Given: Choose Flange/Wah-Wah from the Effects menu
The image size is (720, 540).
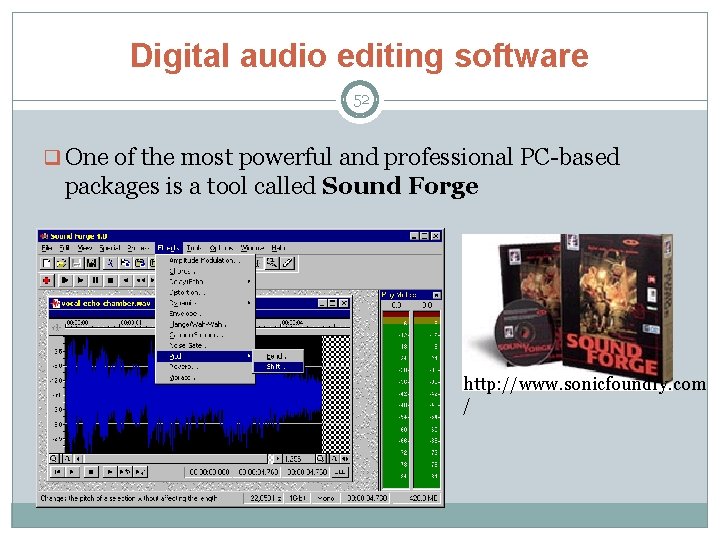Looking at the screenshot, I should pos(205,324).
